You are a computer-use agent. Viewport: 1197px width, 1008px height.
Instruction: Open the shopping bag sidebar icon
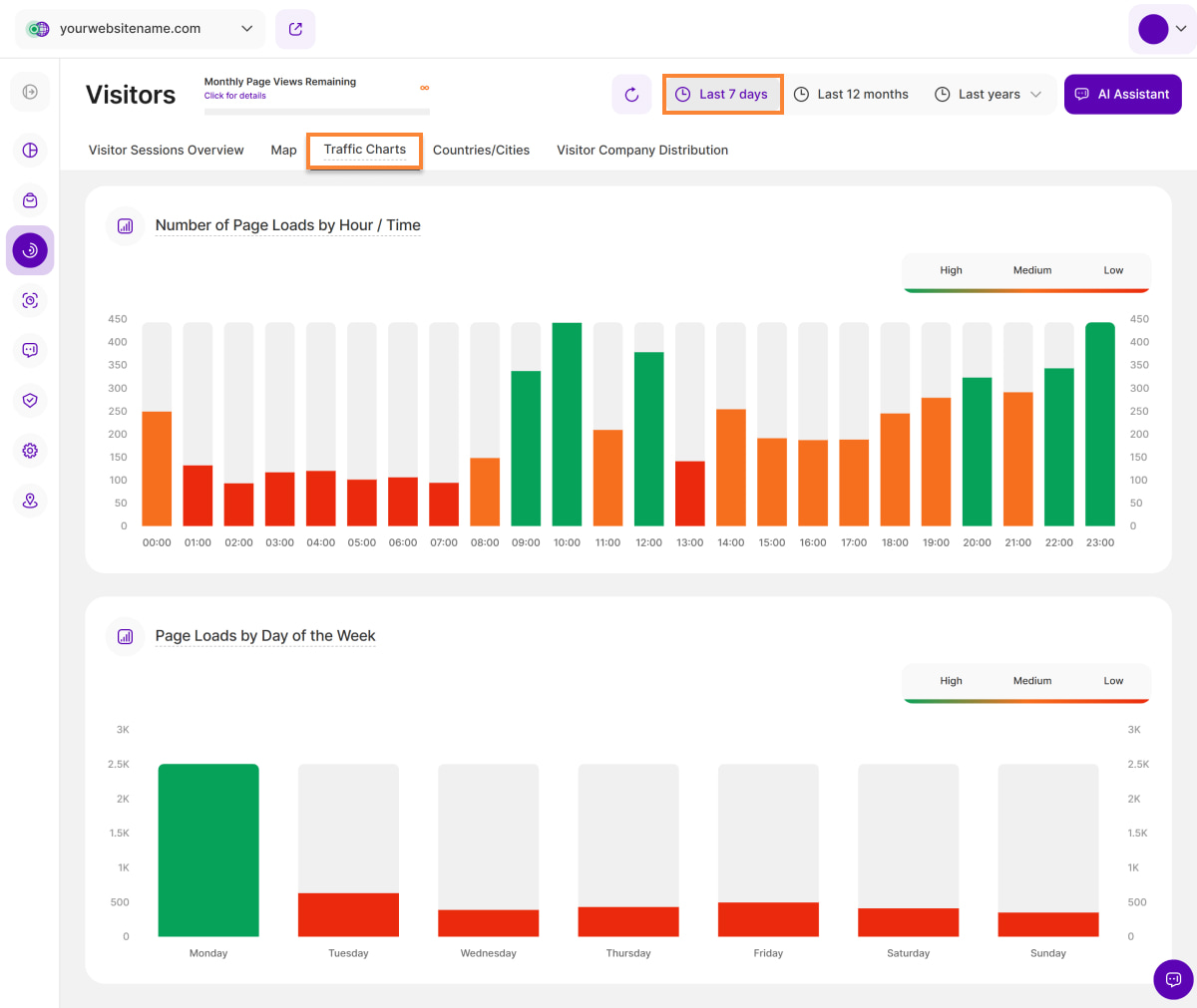pyautogui.click(x=30, y=200)
